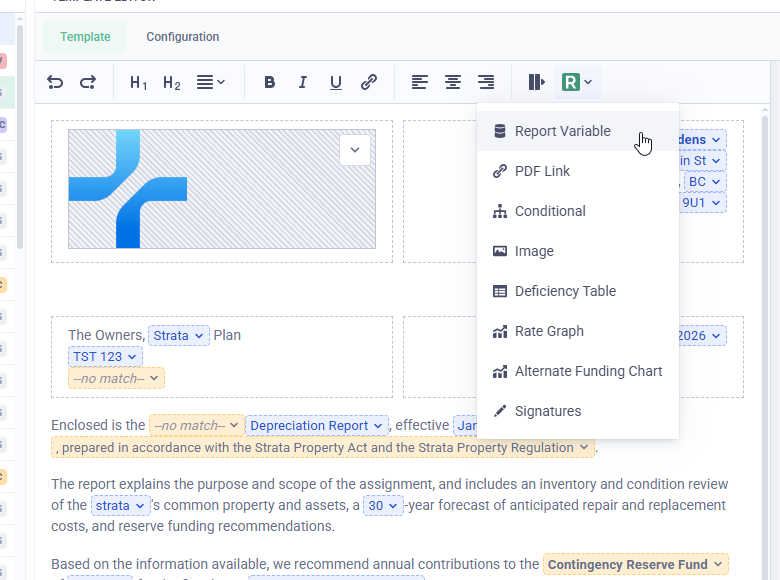Open the Contingency Reserve Fund dropdown
This screenshot has height=580, width=780.
[x=635, y=565]
